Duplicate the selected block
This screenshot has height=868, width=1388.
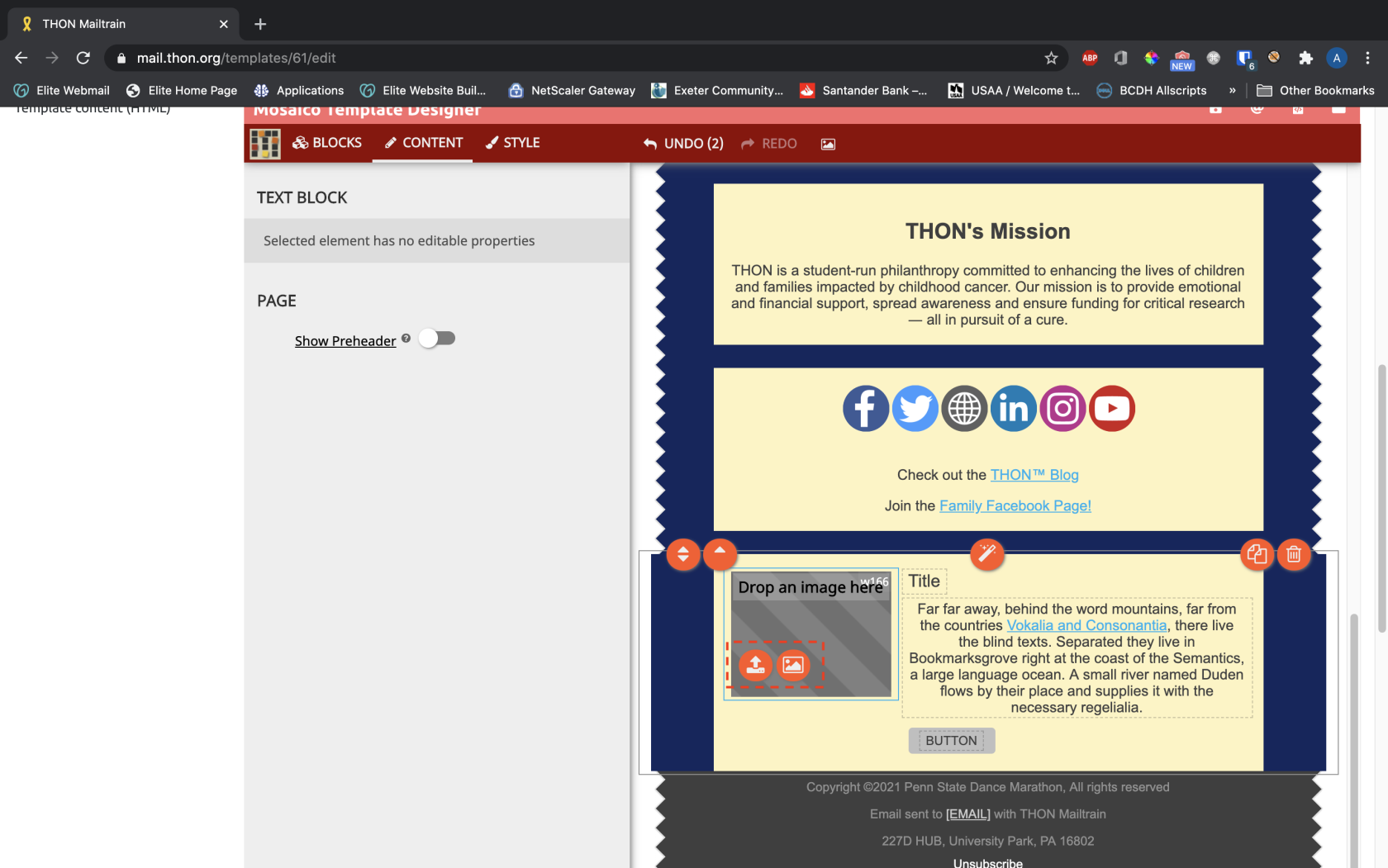coord(1257,555)
